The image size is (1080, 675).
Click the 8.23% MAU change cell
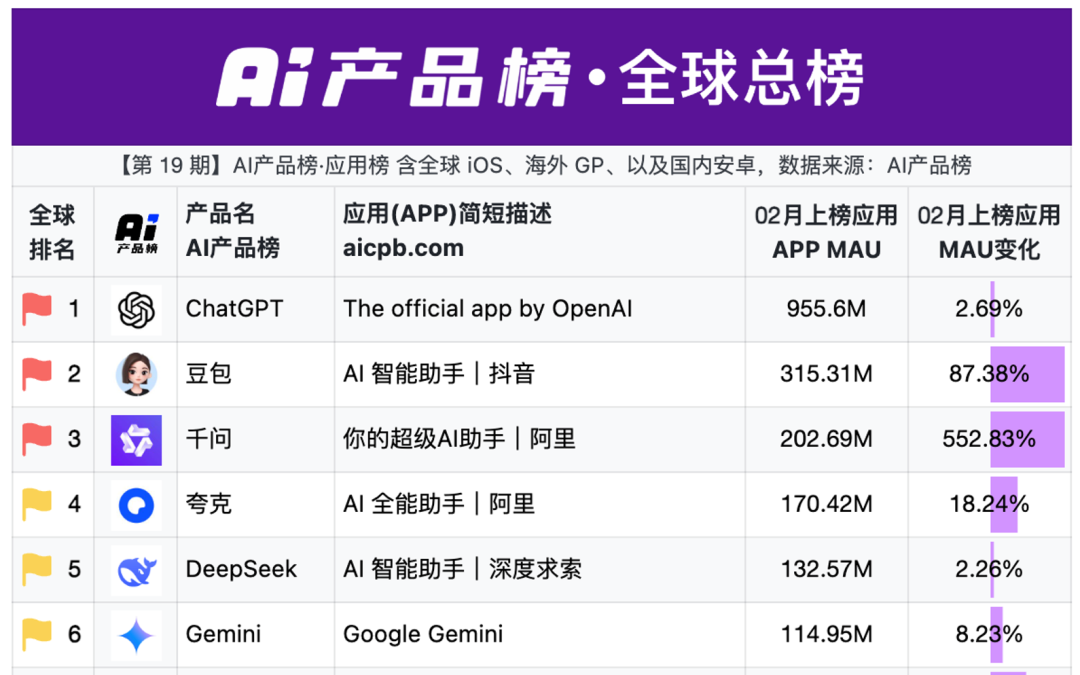tap(989, 634)
